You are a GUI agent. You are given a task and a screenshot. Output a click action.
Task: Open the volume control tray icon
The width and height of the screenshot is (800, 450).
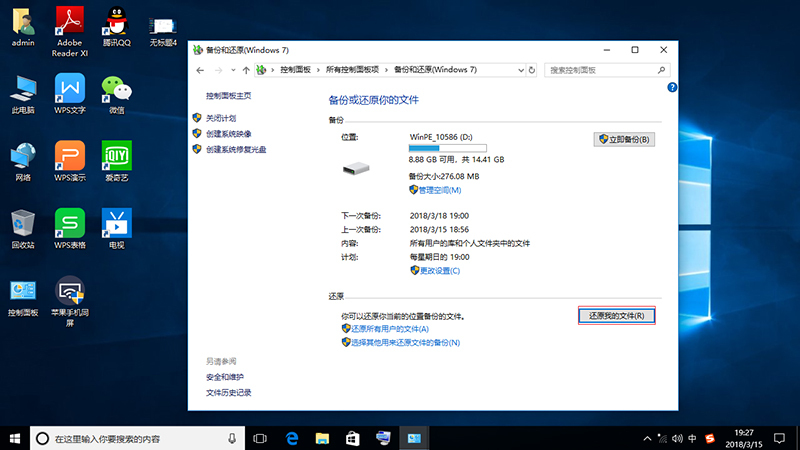(x=678, y=438)
